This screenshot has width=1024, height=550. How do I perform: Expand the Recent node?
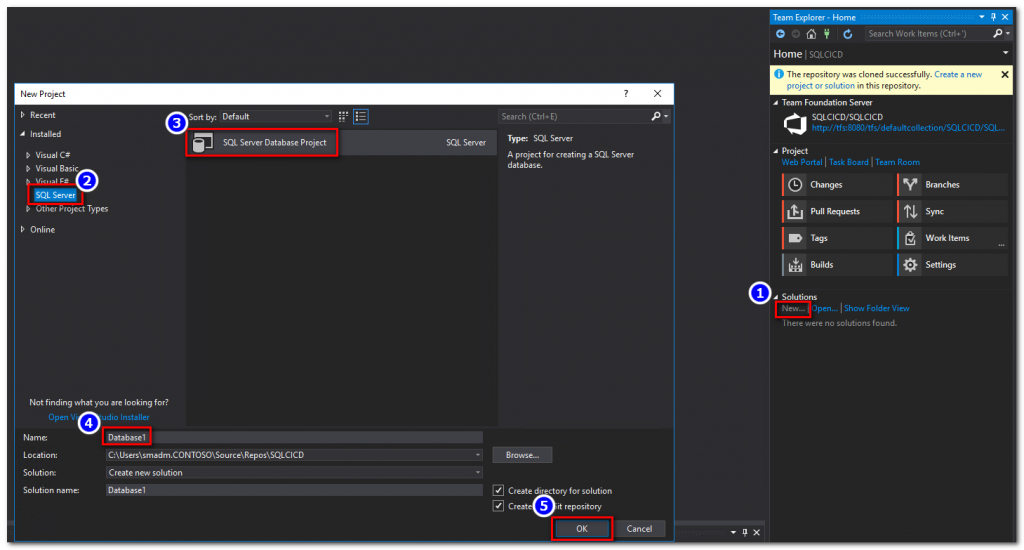click(23, 115)
